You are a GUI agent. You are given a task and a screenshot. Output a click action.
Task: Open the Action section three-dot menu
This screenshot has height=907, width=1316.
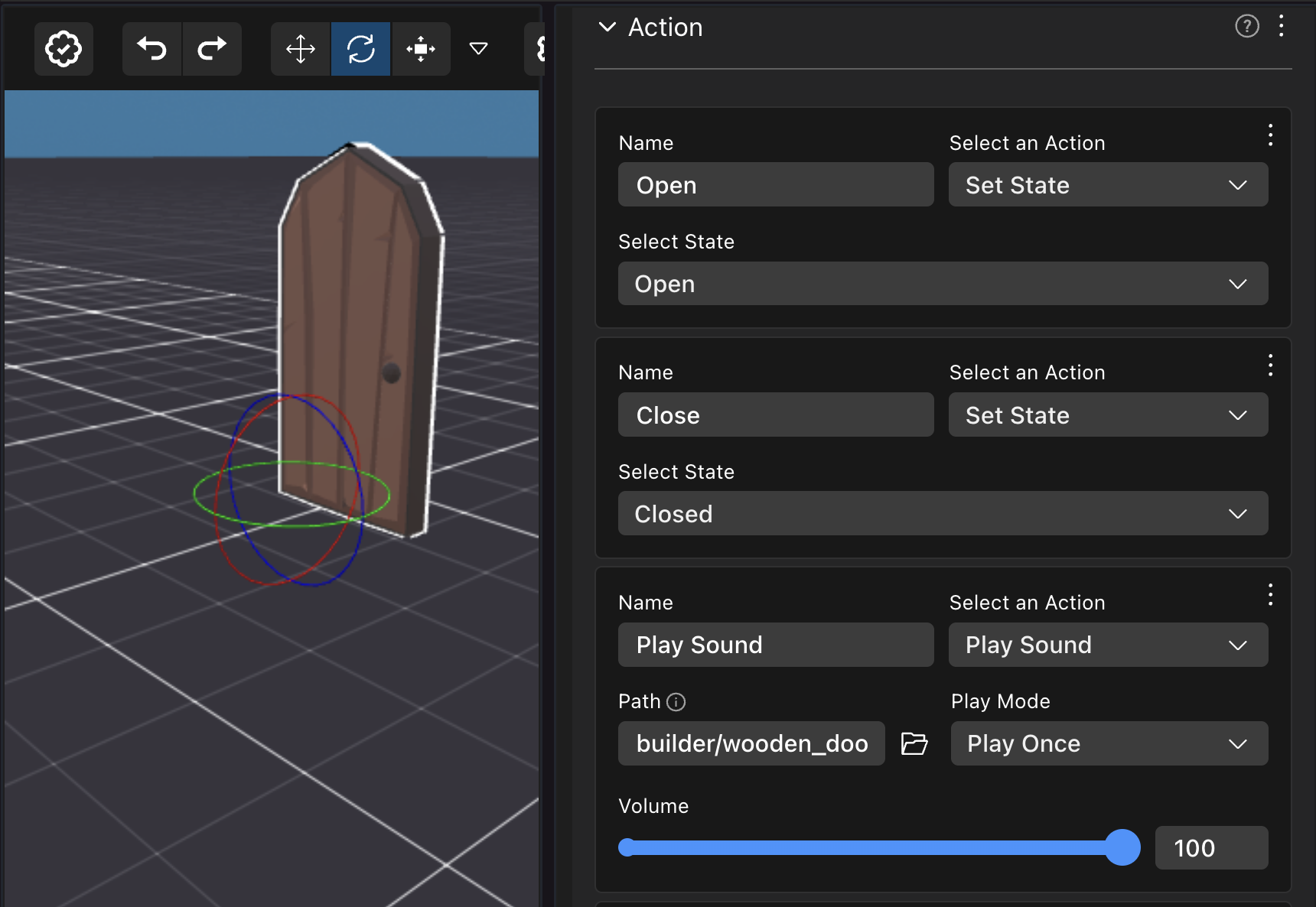pyautogui.click(x=1281, y=27)
